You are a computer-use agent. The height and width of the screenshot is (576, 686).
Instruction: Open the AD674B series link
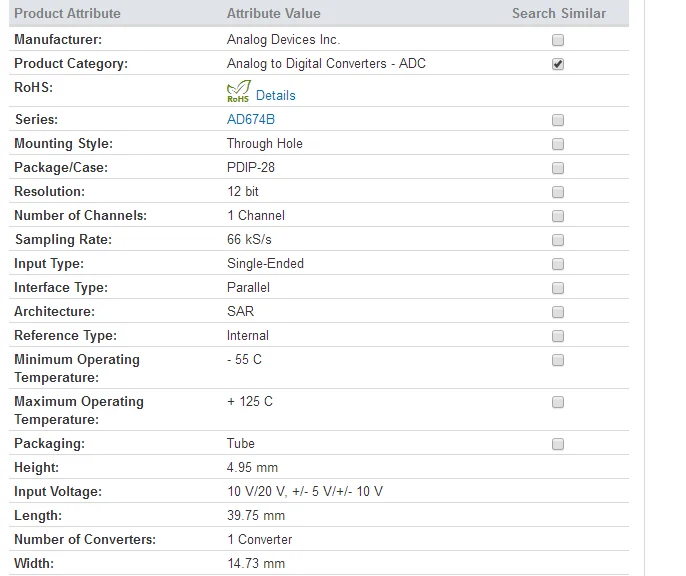click(x=251, y=119)
